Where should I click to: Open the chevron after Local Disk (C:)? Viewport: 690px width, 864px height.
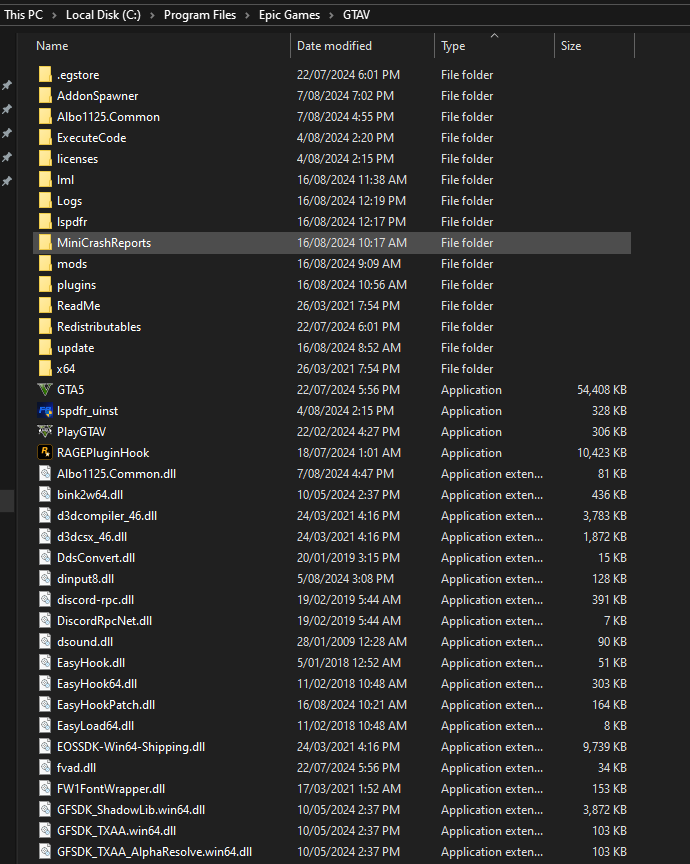(x=152, y=15)
